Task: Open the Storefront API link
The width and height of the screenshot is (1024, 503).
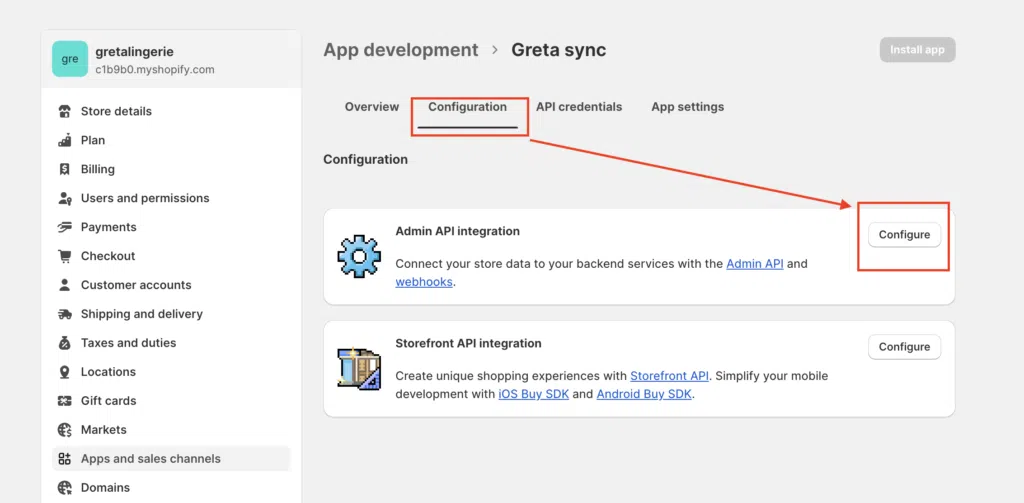Action: click(x=669, y=376)
